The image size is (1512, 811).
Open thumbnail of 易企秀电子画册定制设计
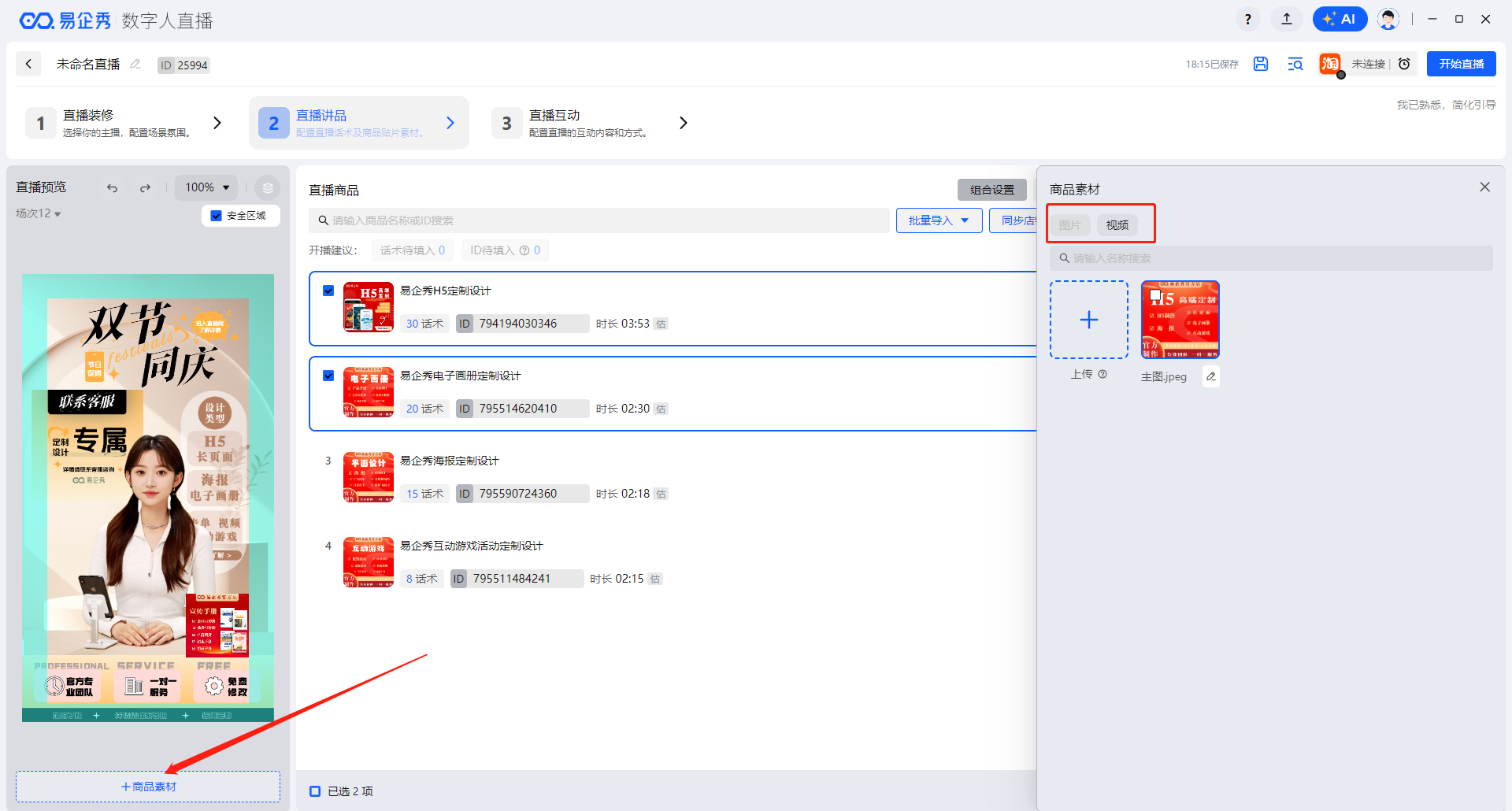point(369,392)
